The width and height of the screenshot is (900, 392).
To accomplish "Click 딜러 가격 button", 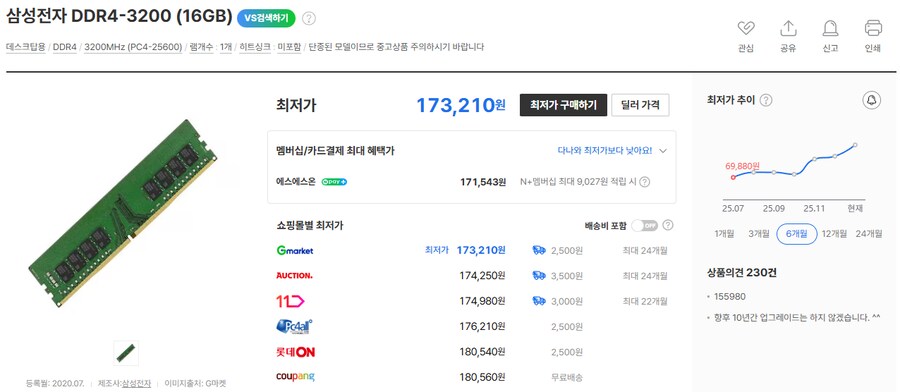I will 640,105.
